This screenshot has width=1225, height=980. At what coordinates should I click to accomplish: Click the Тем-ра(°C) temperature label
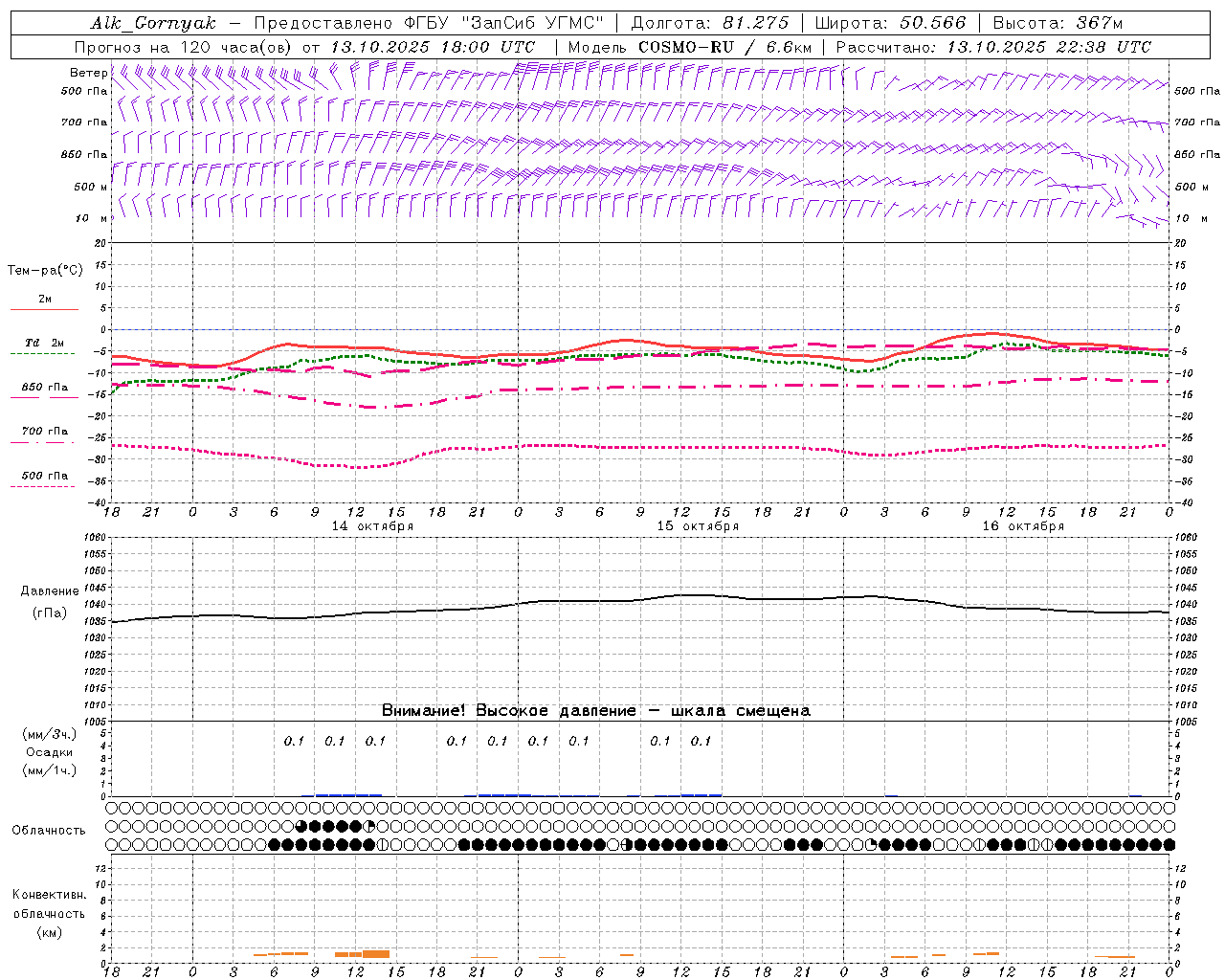point(45,271)
